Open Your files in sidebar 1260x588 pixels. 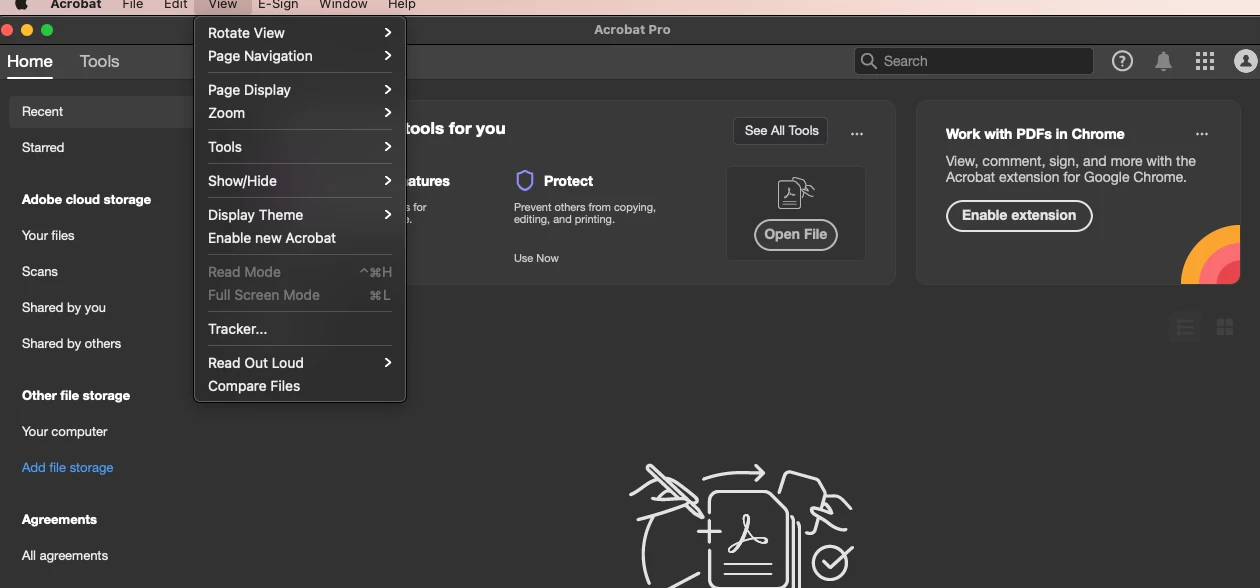[x=48, y=235]
